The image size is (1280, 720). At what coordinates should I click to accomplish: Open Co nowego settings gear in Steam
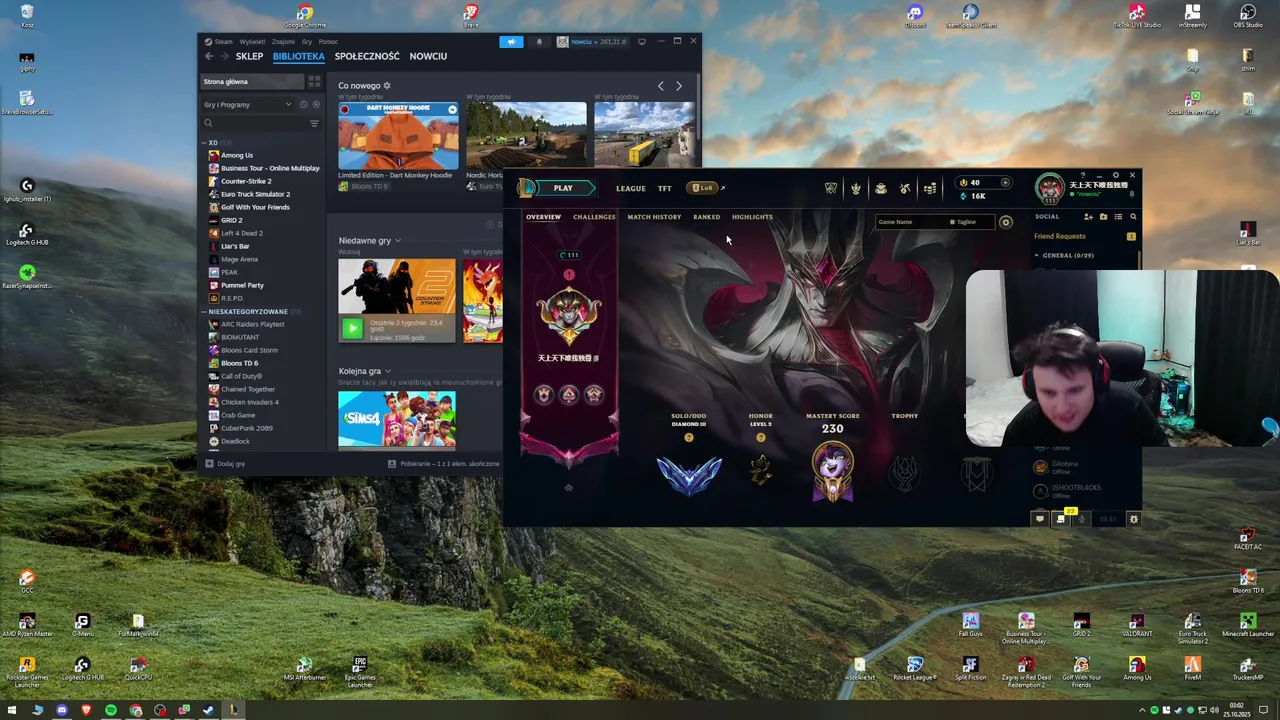coord(387,86)
